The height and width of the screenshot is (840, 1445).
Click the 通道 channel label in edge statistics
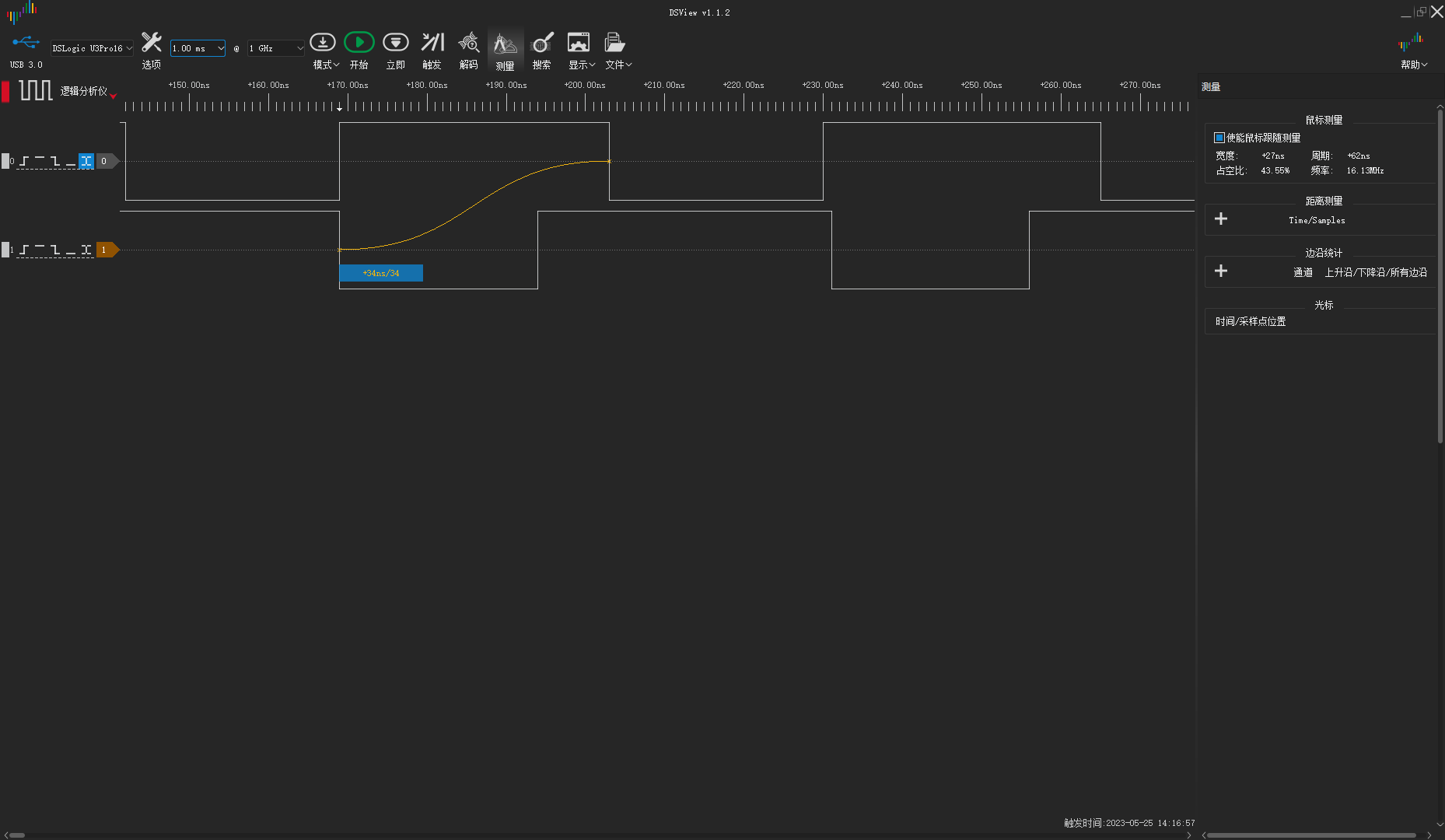1303,272
